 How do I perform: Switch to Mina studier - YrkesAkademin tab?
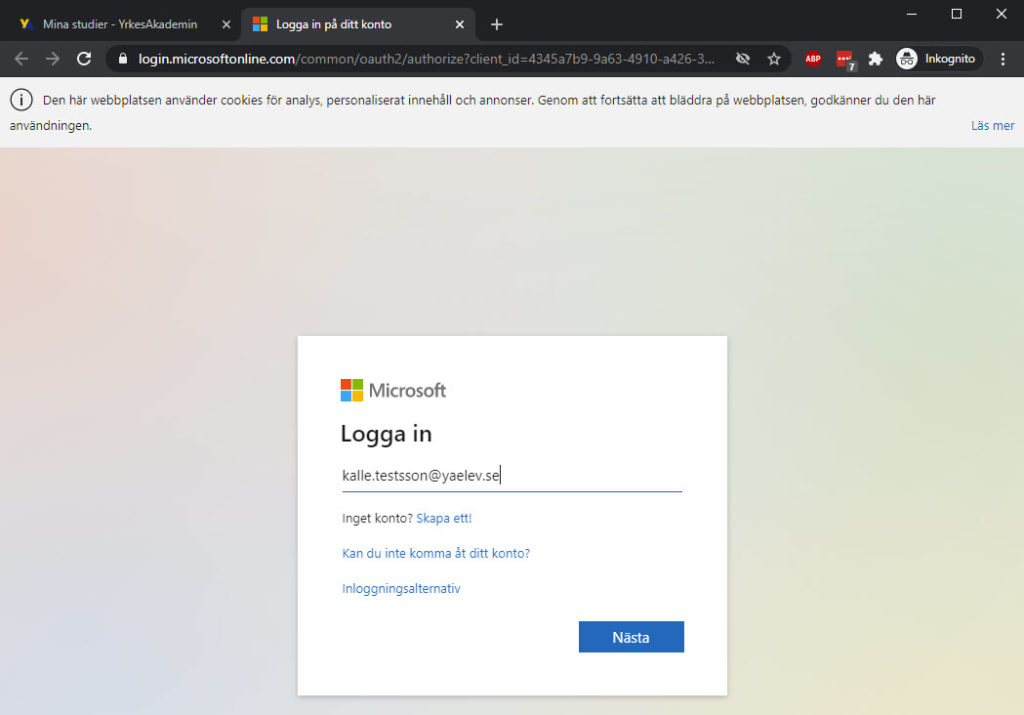click(120, 24)
